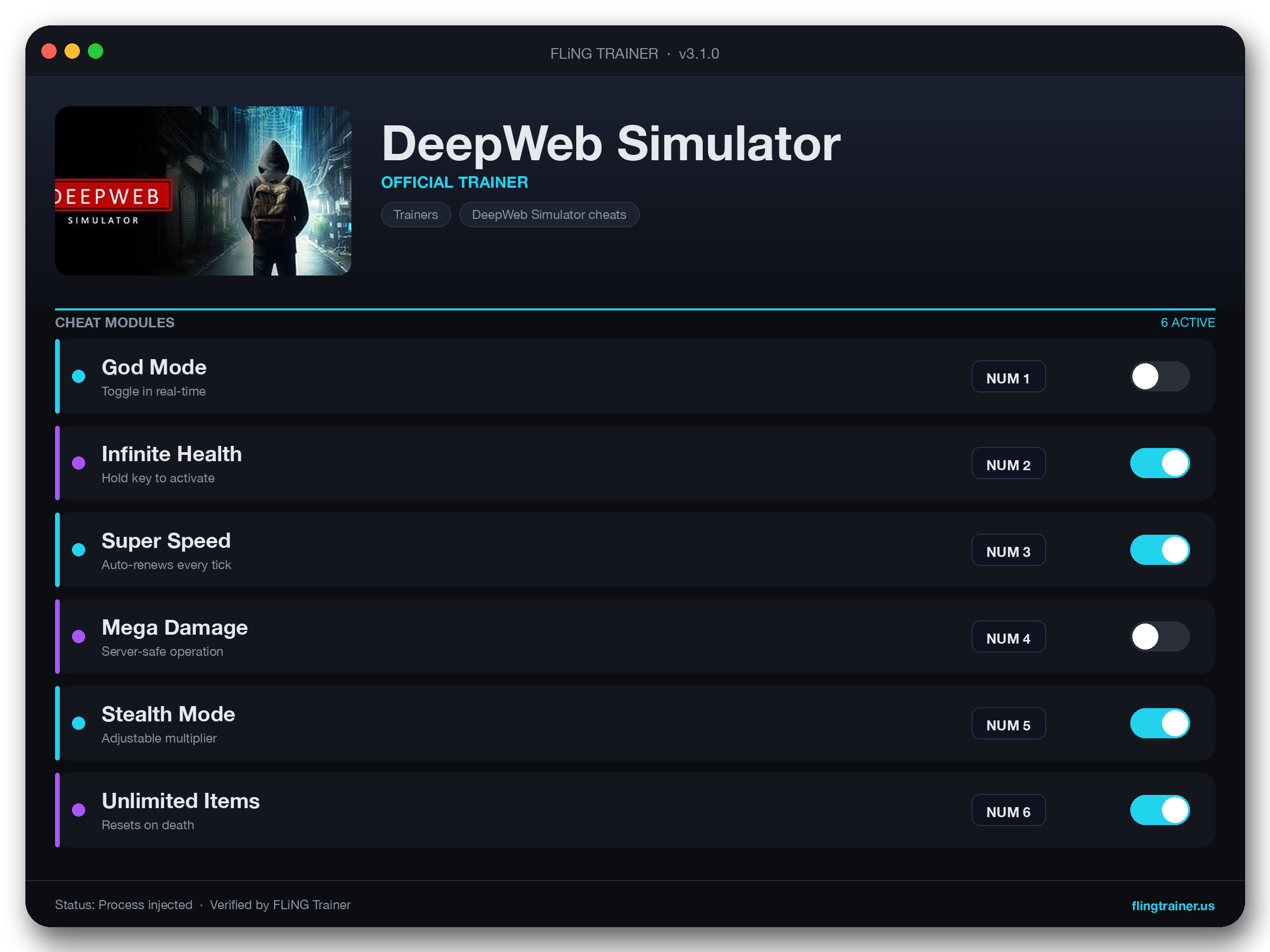
Task: Click the purple dot beside Unlimited Items
Action: click(x=79, y=810)
